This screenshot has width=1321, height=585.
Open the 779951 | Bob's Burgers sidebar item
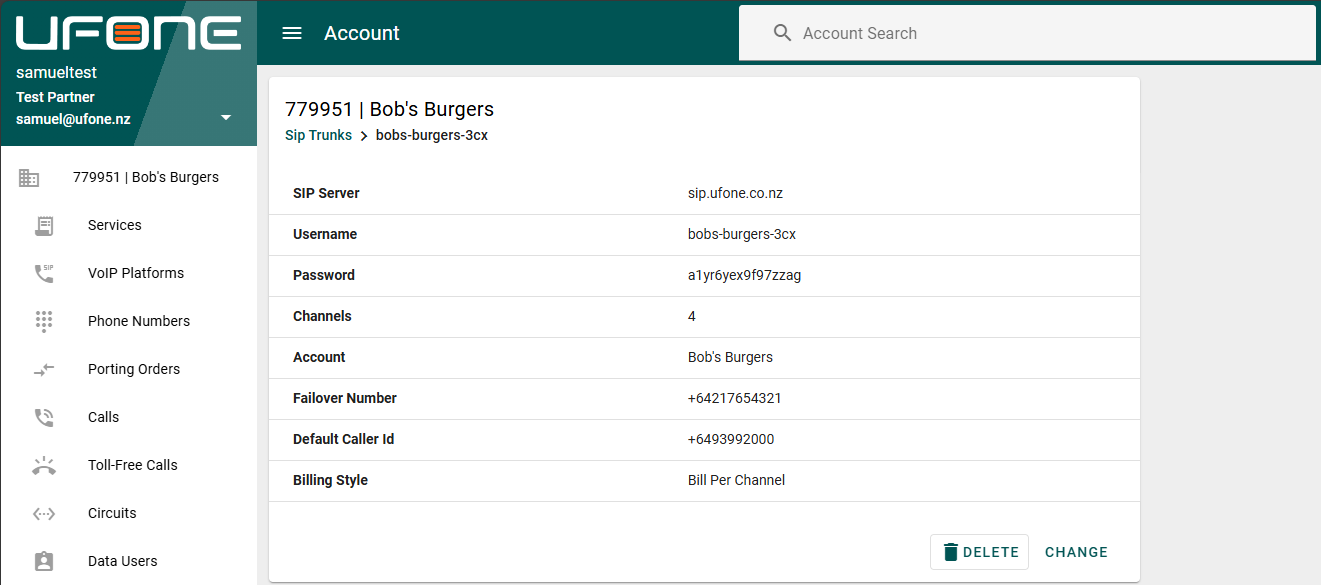click(129, 177)
